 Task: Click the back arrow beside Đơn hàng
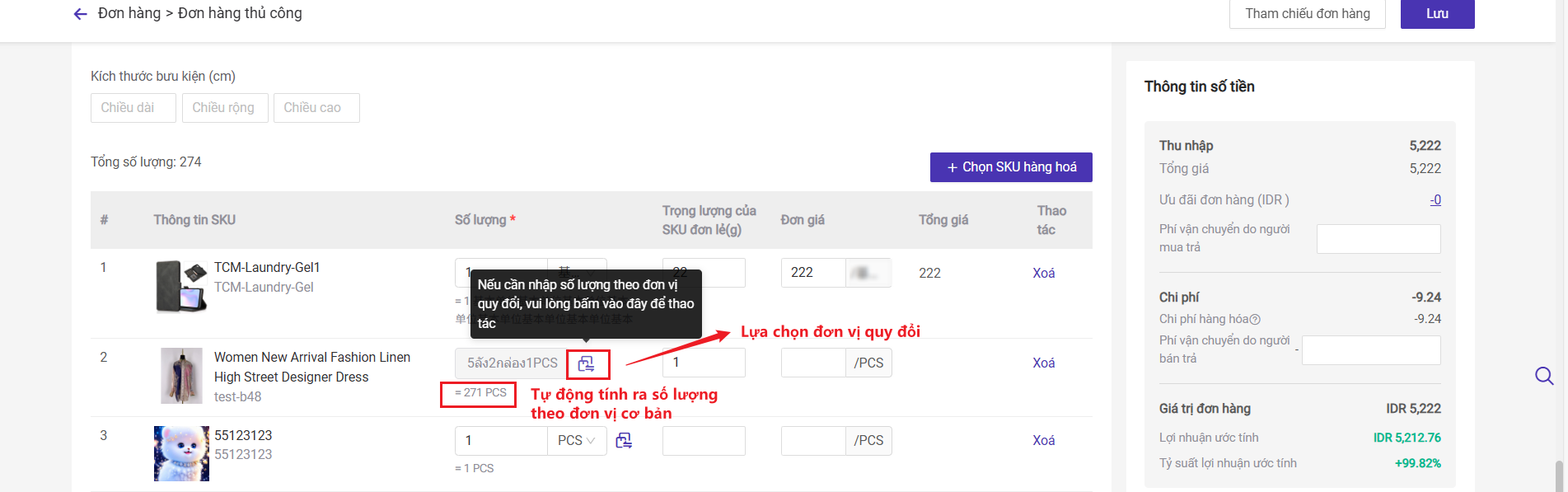[80, 14]
